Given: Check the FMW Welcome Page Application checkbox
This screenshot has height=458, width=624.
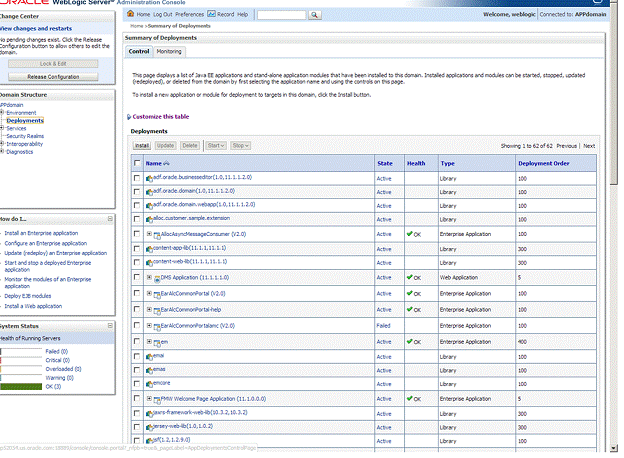Looking at the screenshot, I should click(x=137, y=398).
